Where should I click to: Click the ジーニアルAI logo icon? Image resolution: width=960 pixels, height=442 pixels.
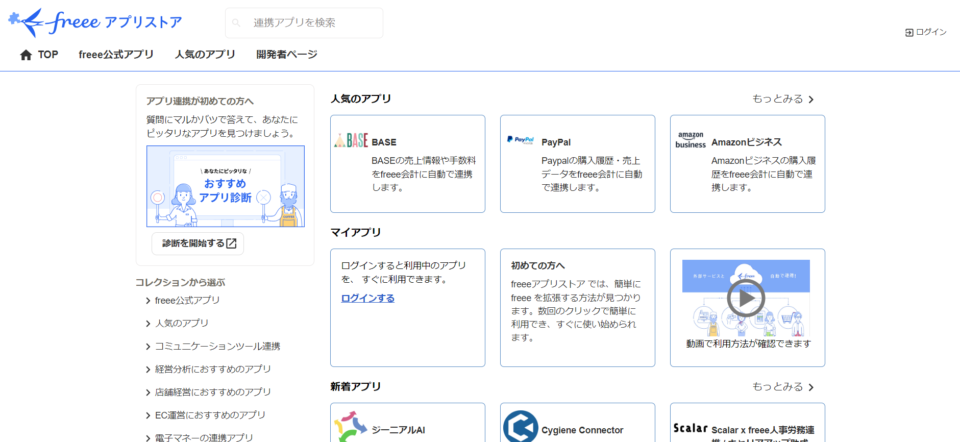coord(351,427)
